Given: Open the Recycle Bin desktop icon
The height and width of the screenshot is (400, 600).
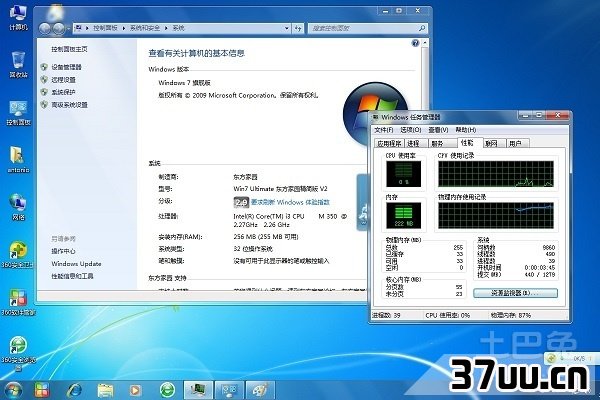Looking at the screenshot, I should point(18,64).
